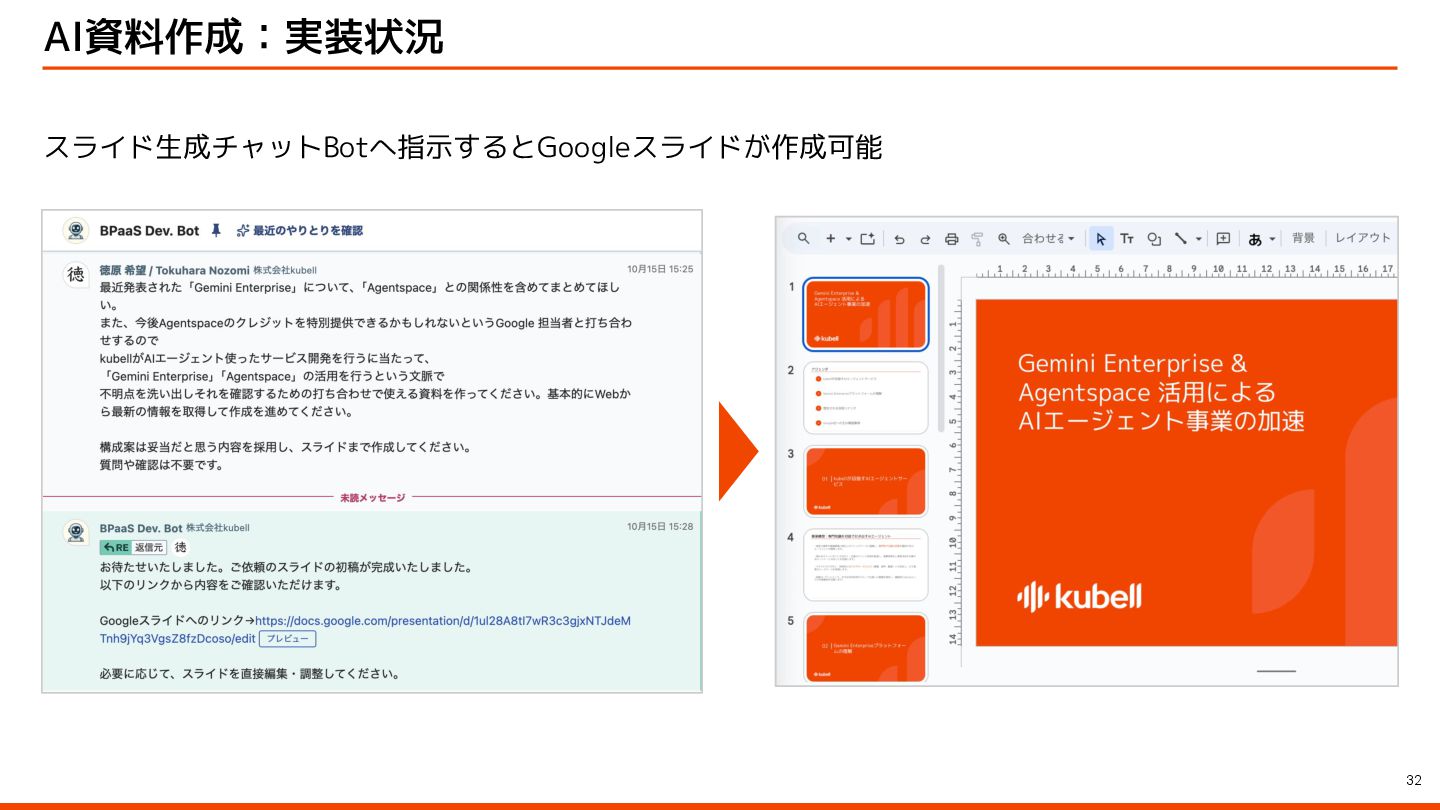The width and height of the screenshot is (1440, 810).
Task: Click the plus new slide icon
Action: coord(830,238)
